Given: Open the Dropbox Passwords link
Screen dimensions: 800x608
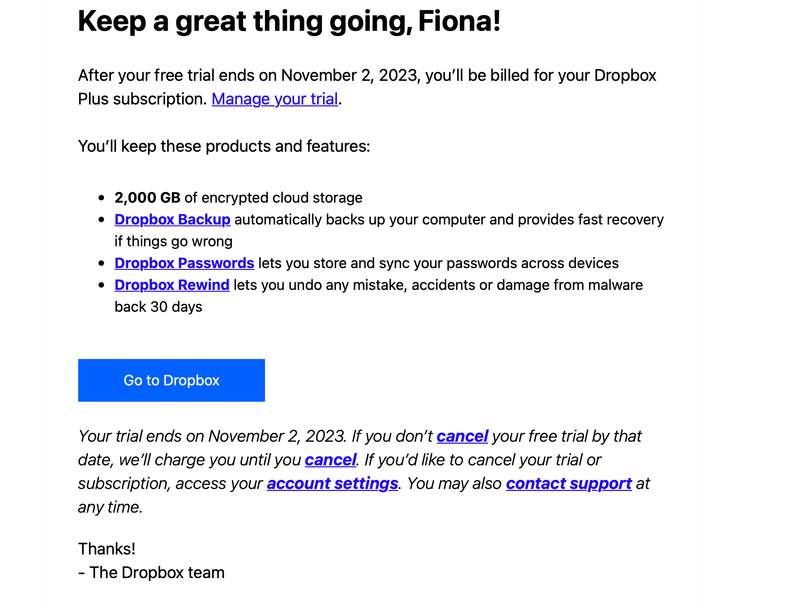Looking at the screenshot, I should (184, 263).
